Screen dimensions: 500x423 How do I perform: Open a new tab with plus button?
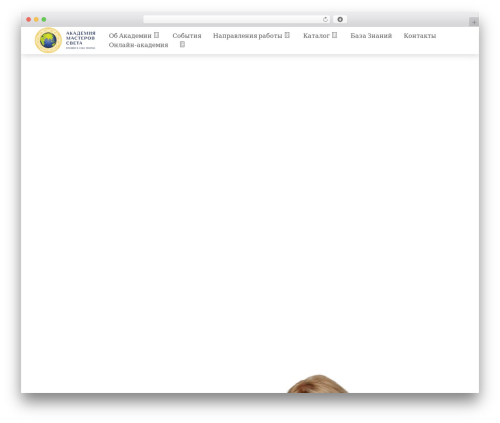coord(474,22)
